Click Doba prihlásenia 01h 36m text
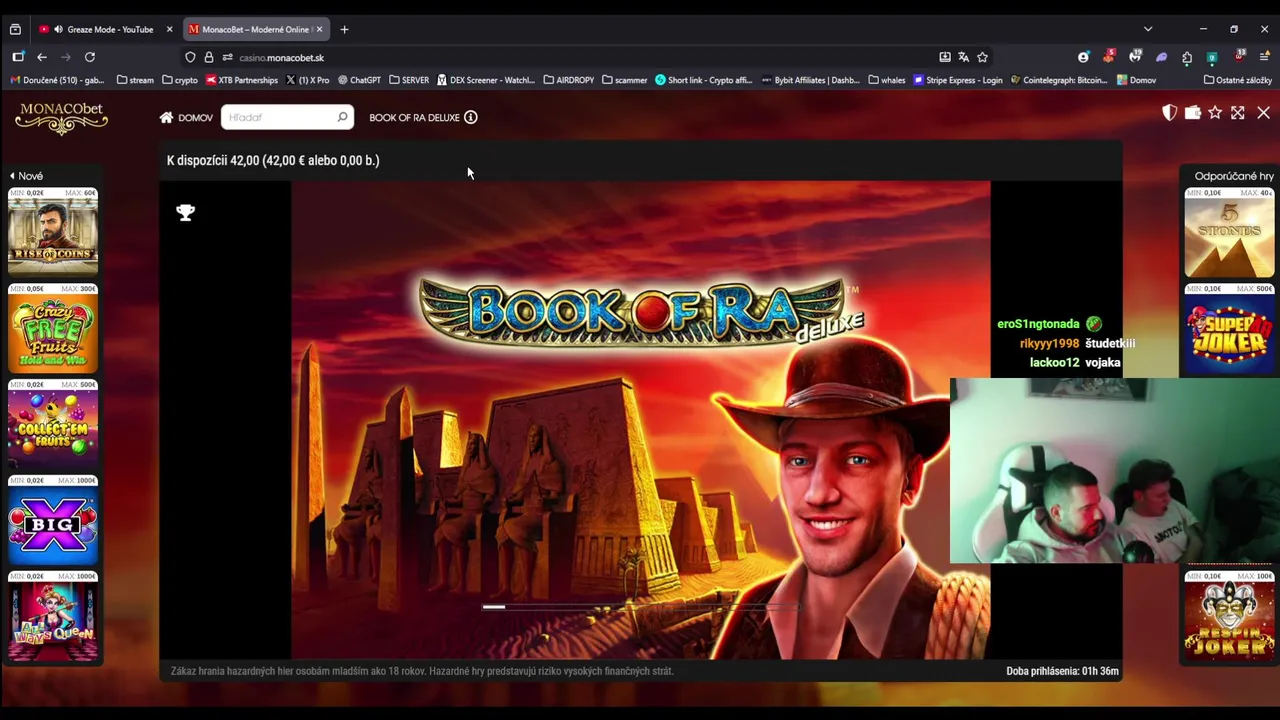 click(x=1062, y=671)
